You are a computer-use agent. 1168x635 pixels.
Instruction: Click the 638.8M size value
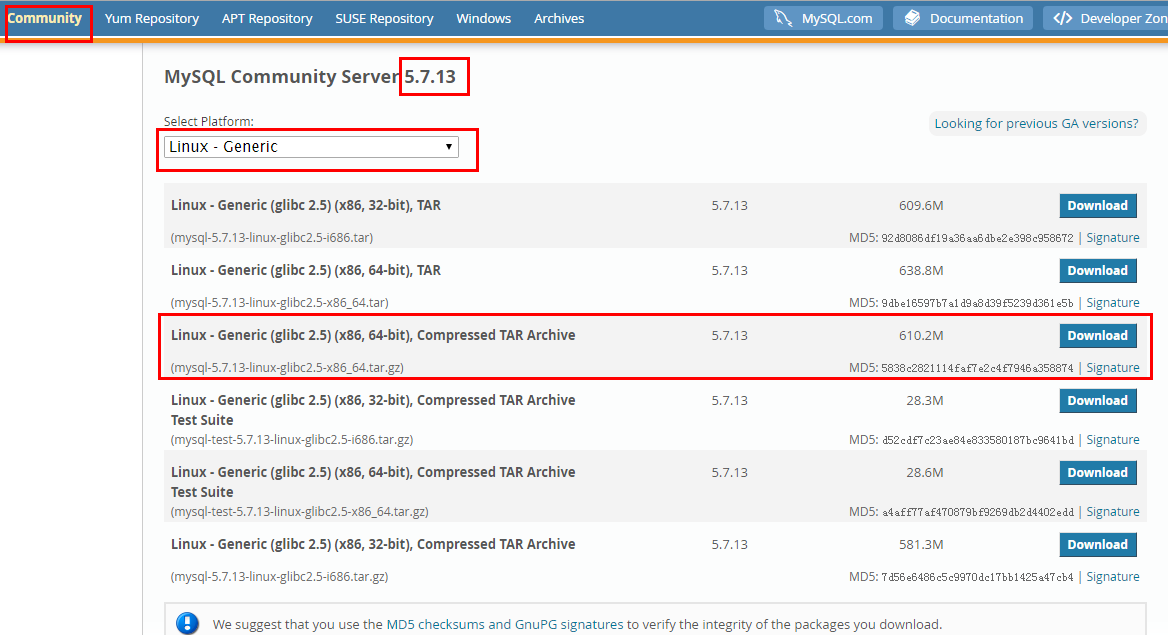click(x=921, y=271)
